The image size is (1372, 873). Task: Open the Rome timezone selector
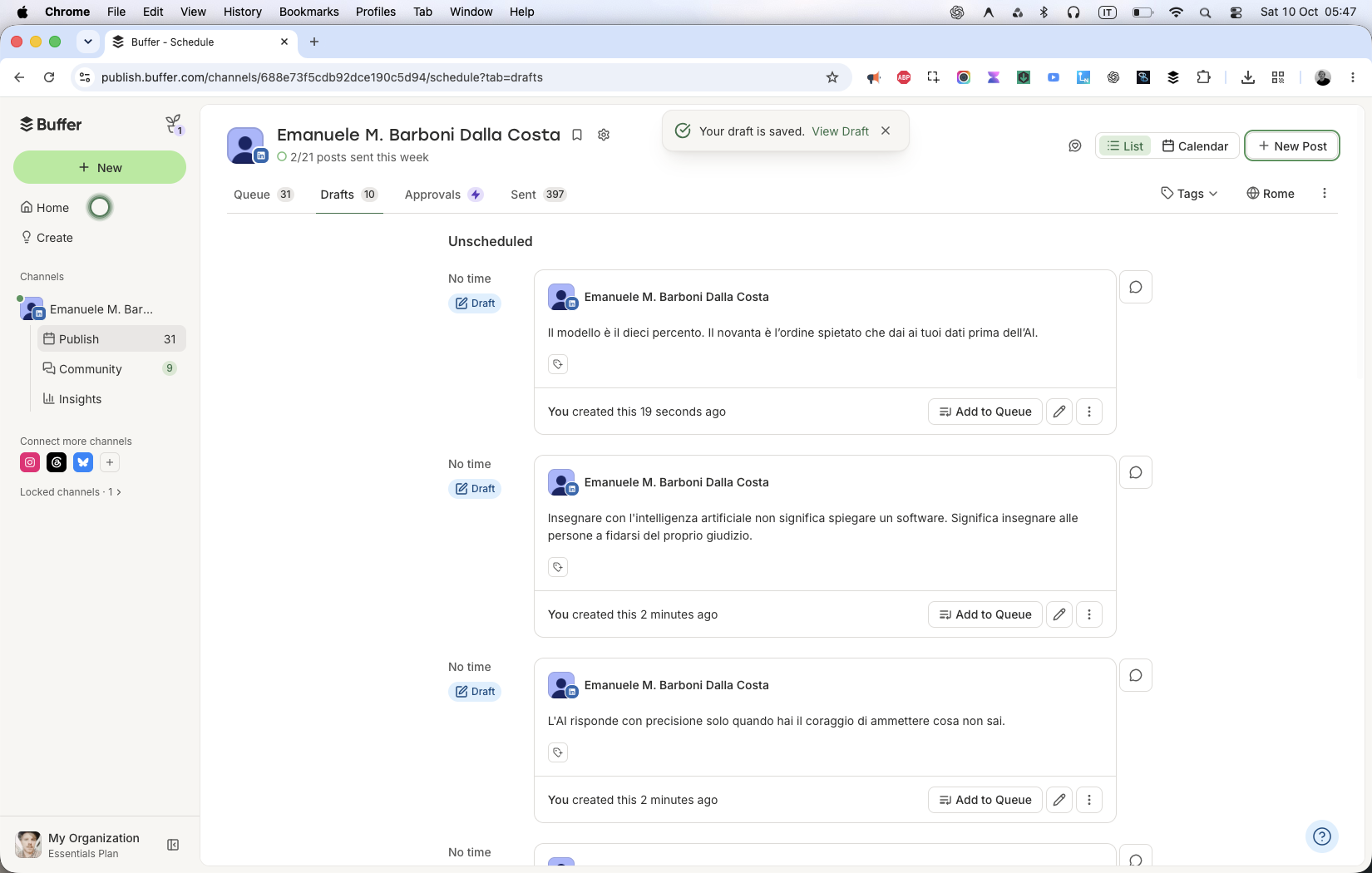[1271, 194]
